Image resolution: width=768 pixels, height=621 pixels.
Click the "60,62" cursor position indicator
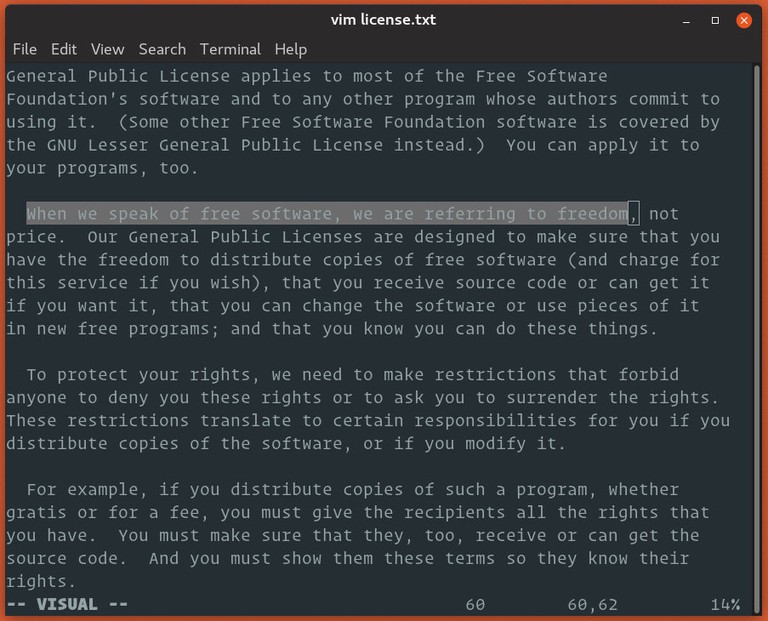(x=592, y=604)
